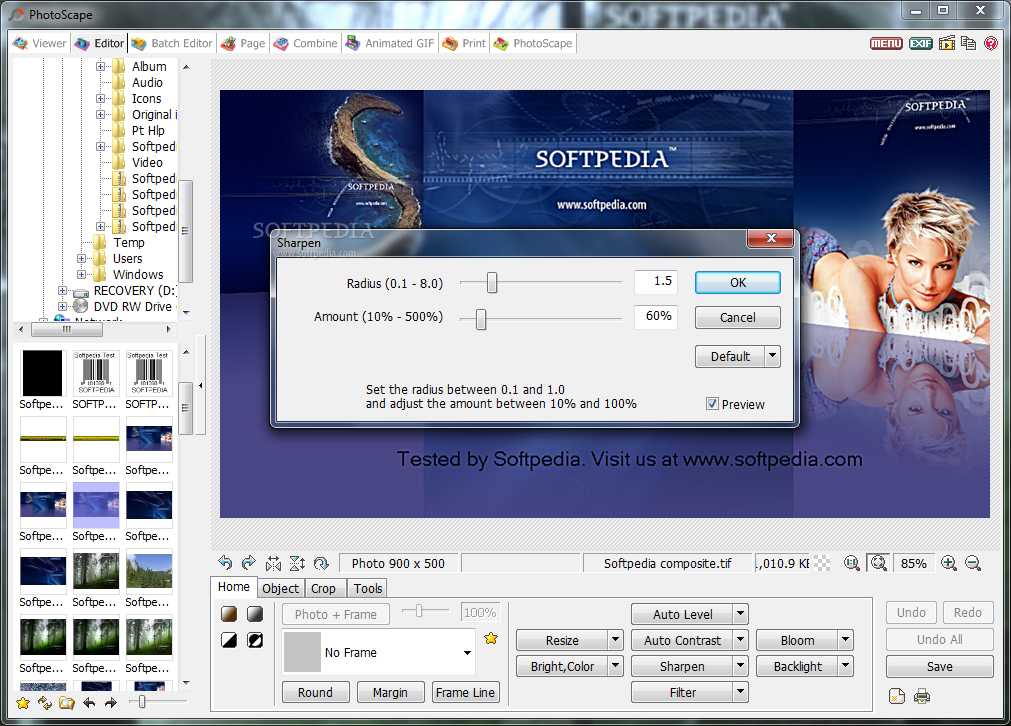The height and width of the screenshot is (726, 1011).
Task: Apply the sepia effect icon
Action: (x=229, y=614)
